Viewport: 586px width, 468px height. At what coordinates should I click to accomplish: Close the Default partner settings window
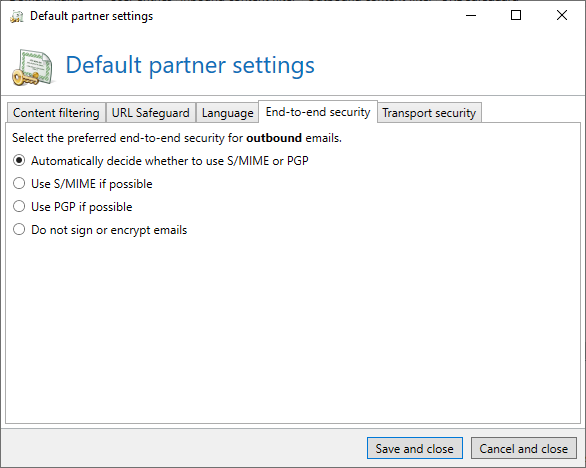click(x=562, y=15)
